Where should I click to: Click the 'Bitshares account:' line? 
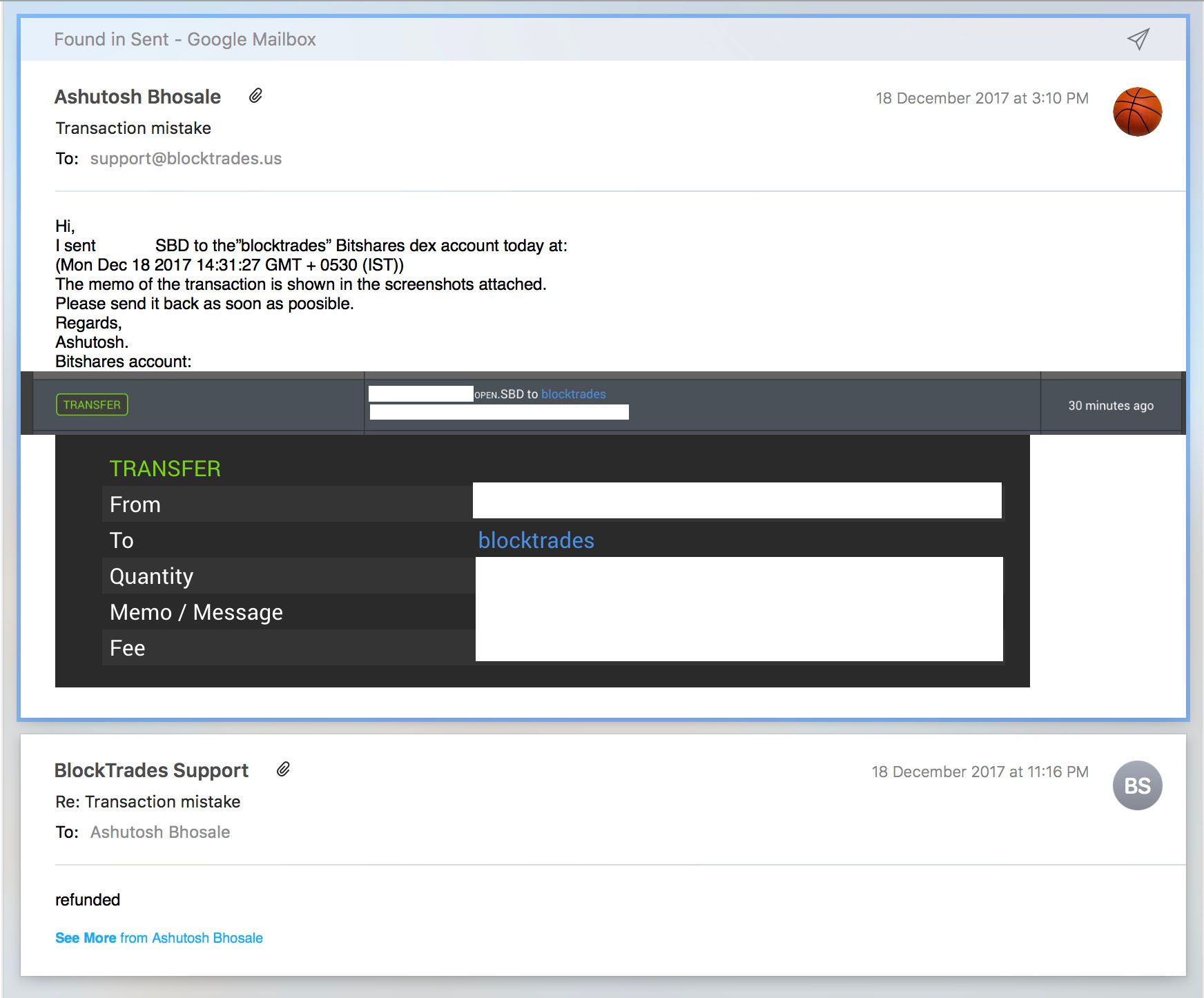click(124, 362)
